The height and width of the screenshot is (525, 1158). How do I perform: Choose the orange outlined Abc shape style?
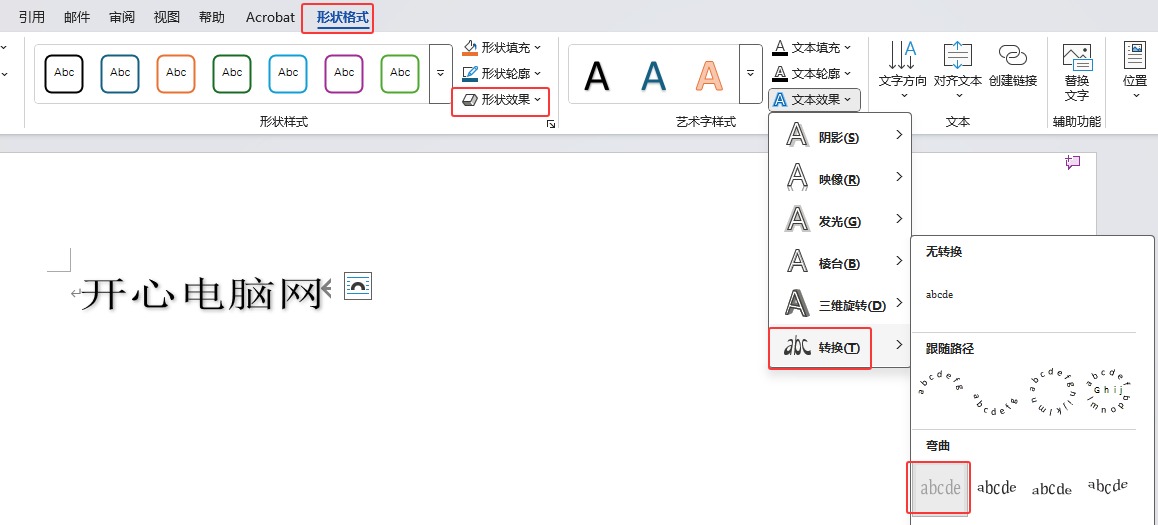[176, 73]
